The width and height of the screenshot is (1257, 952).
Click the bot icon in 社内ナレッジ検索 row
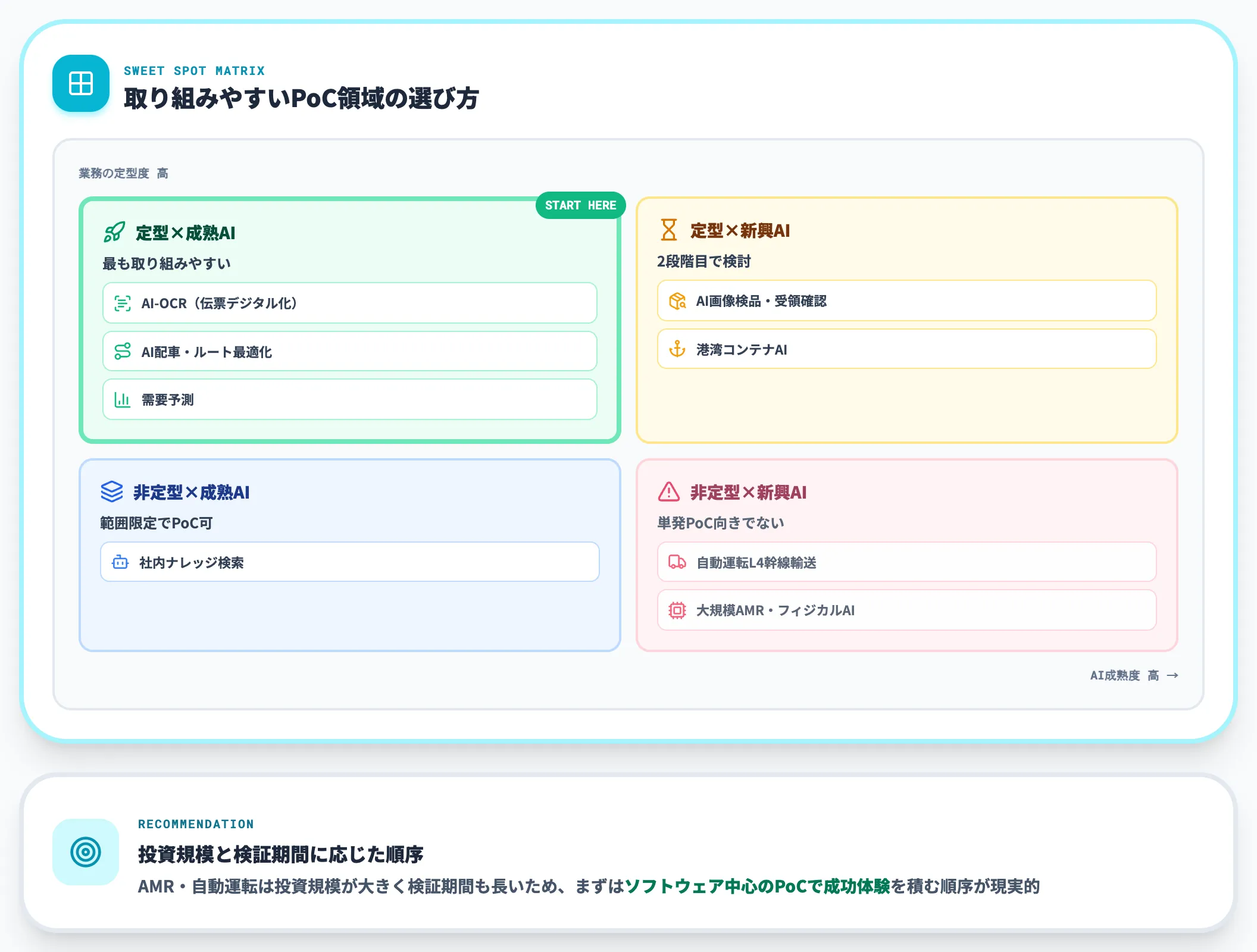120,562
